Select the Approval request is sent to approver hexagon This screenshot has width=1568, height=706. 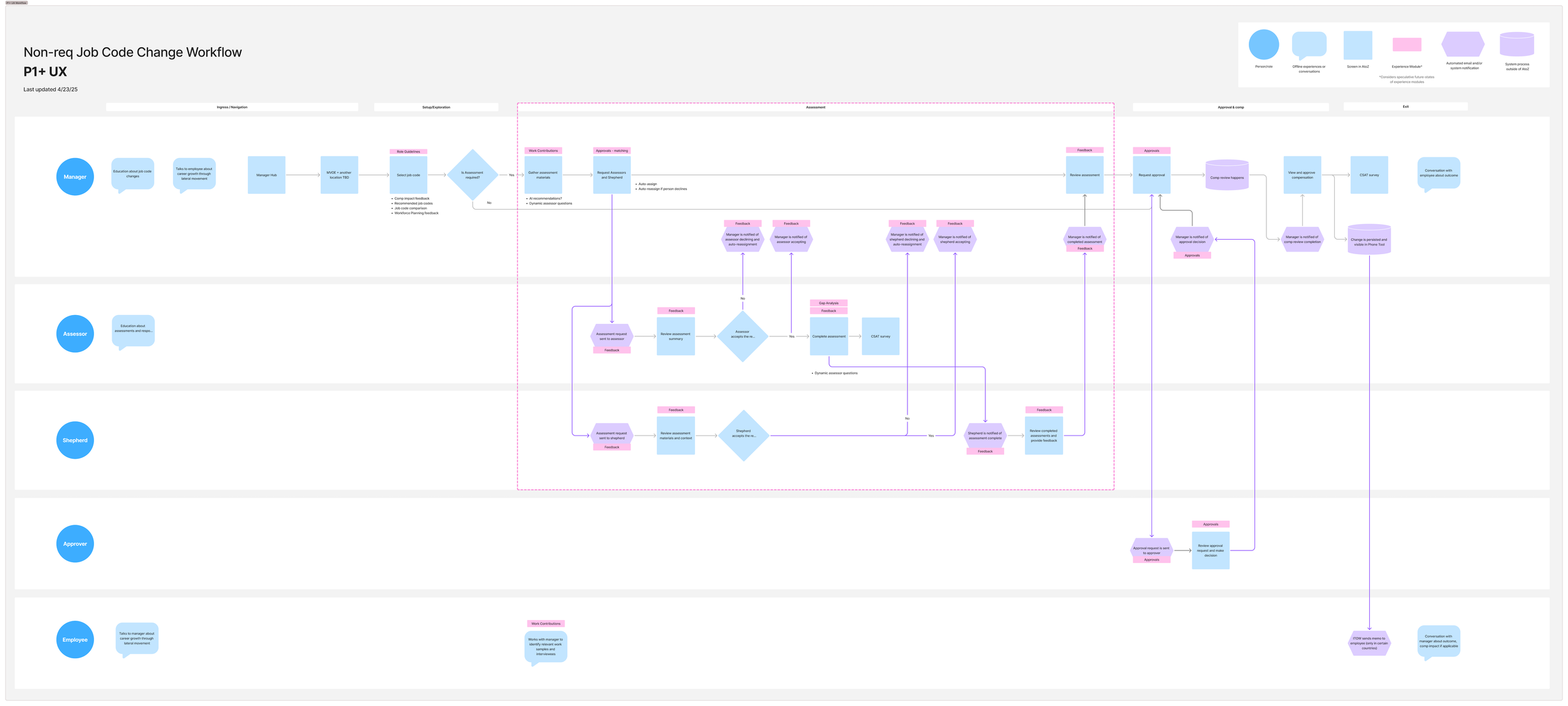[1151, 550]
